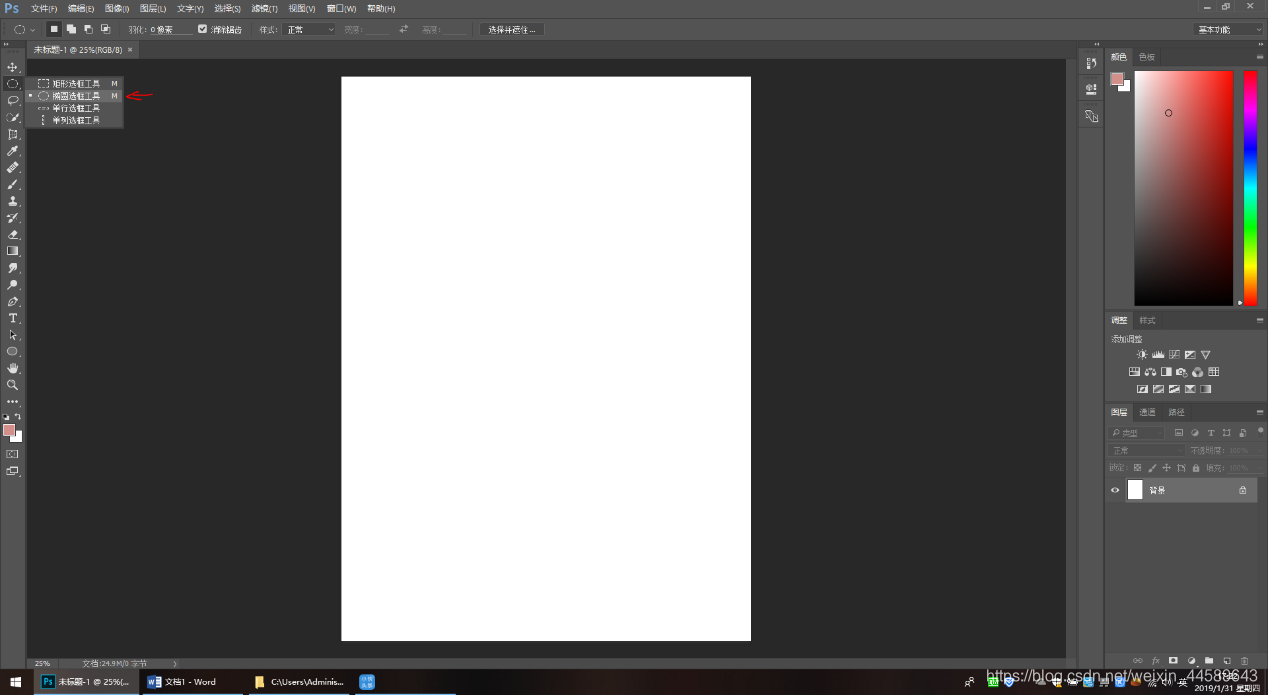The image size is (1268, 695).
Task: Toggle lock all in Layers panel
Action: pos(1195,467)
